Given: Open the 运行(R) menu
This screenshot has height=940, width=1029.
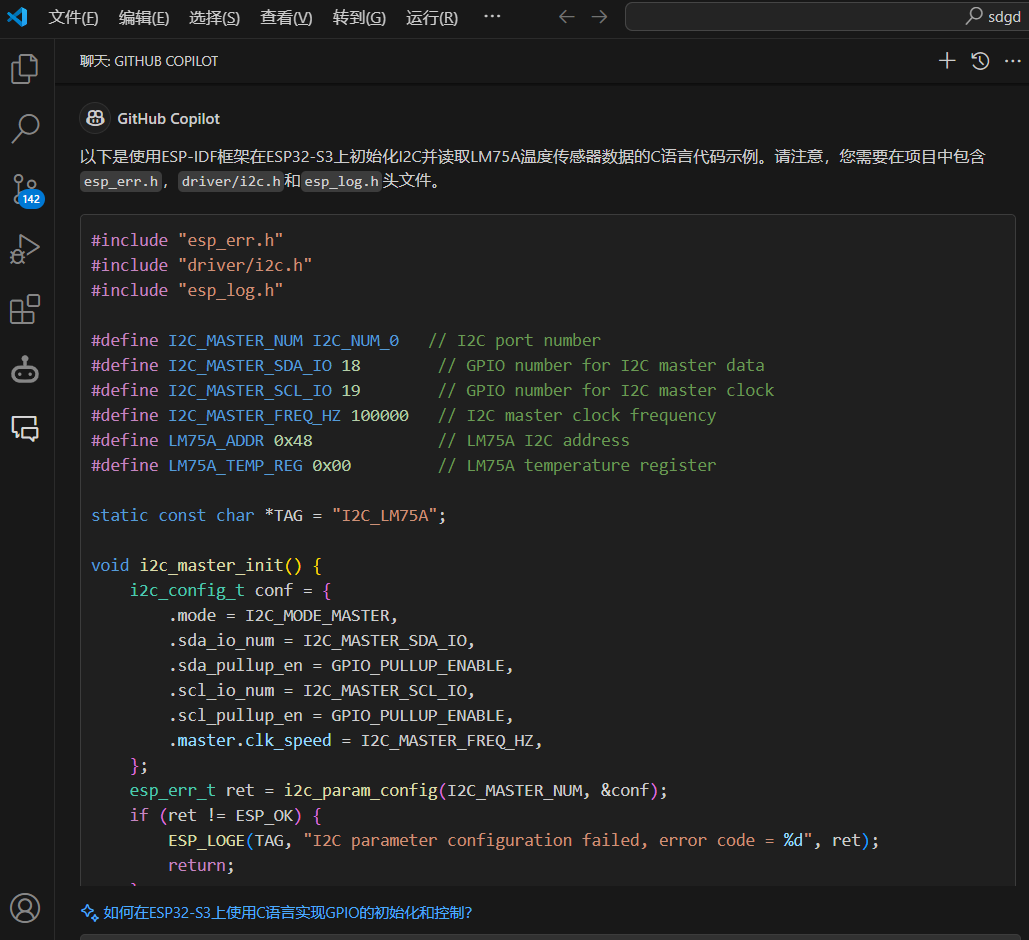Looking at the screenshot, I should tap(432, 18).
